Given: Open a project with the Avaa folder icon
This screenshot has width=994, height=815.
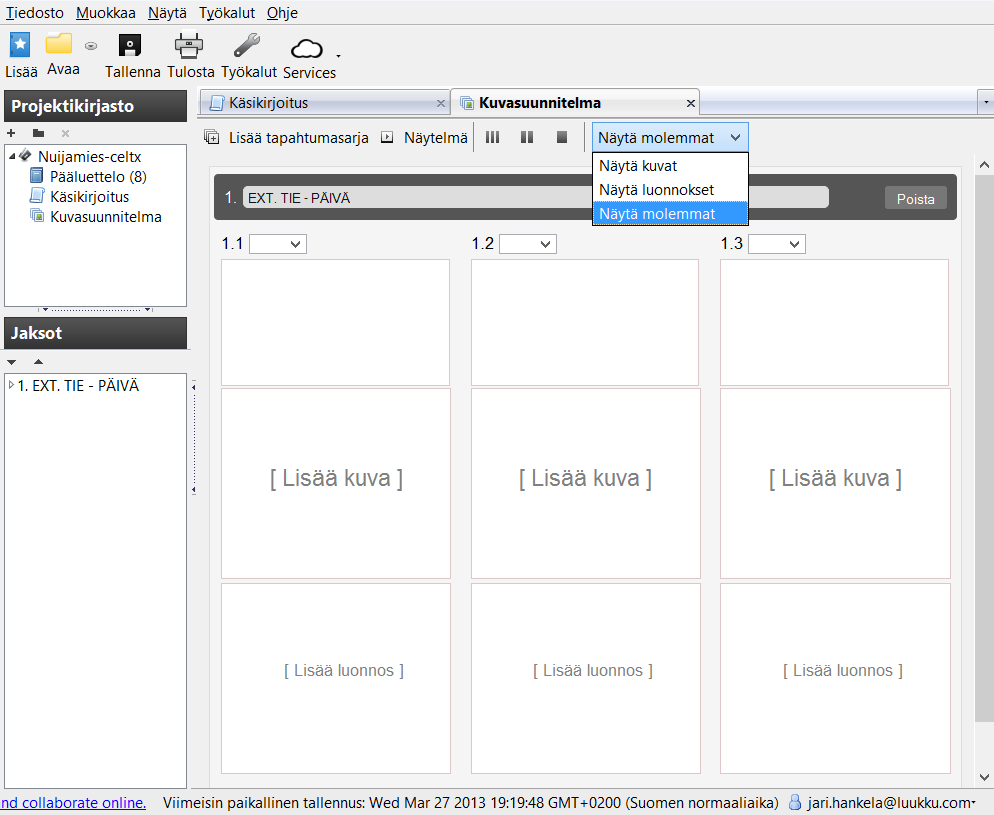Looking at the screenshot, I should [59, 44].
